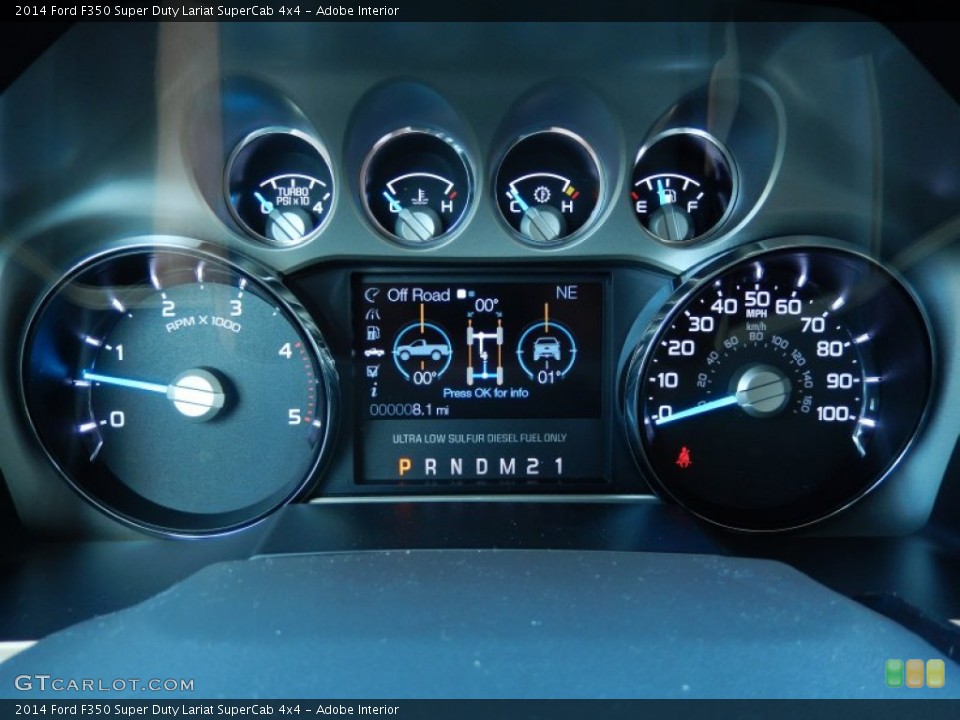Select the gauge mode icon in display sidebar
This screenshot has height=720, width=960.
372,295
